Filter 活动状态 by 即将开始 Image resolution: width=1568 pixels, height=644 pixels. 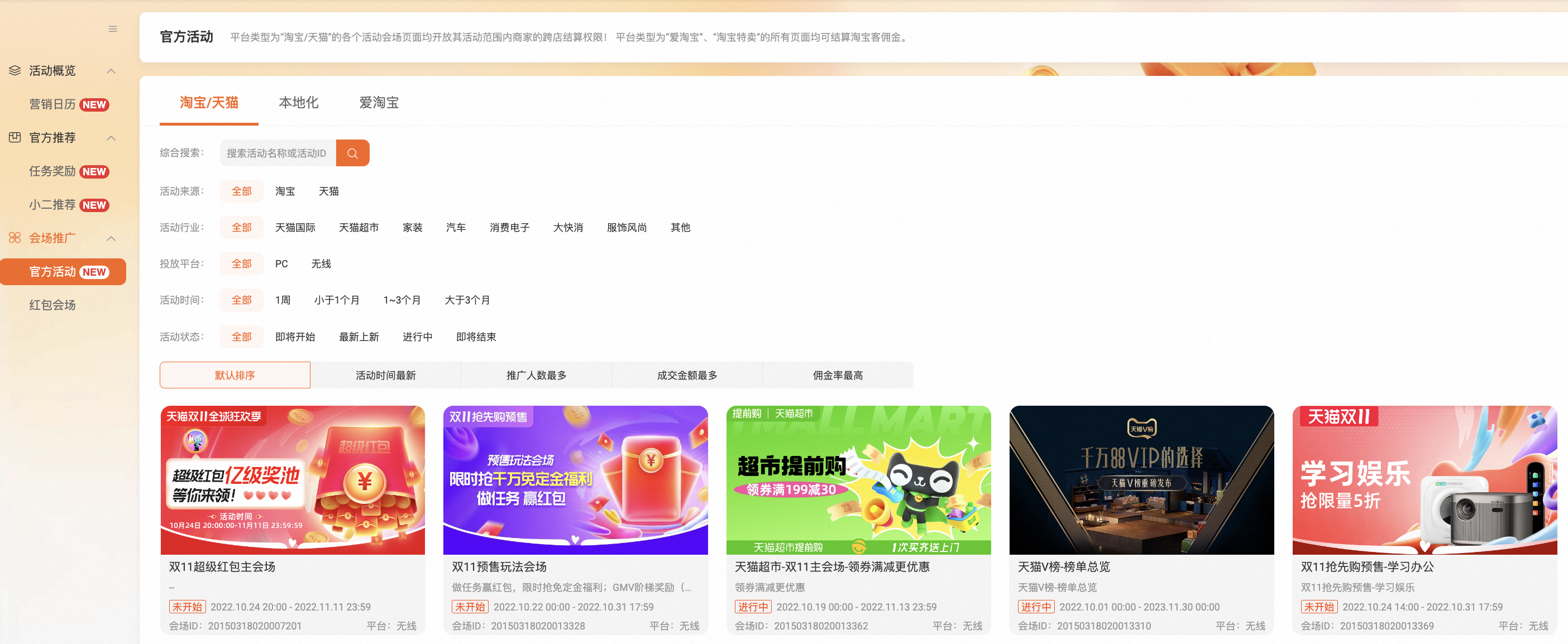tap(295, 337)
